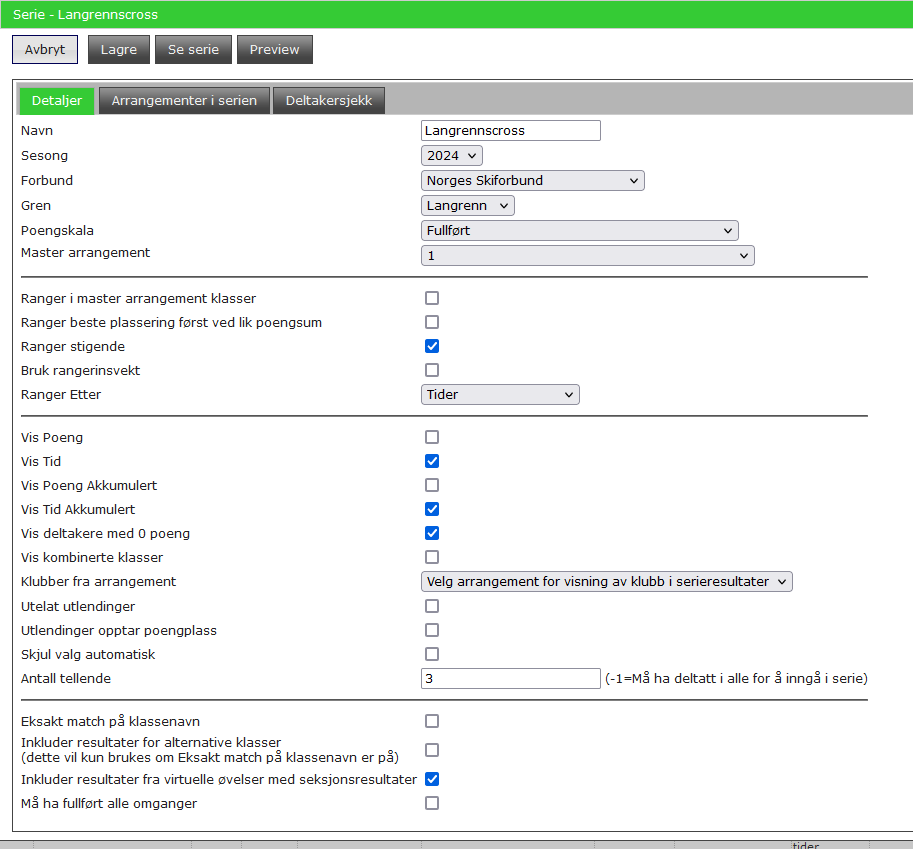Viewport: 913px width, 849px height.
Task: Click the Antall tellende input field
Action: click(511, 678)
